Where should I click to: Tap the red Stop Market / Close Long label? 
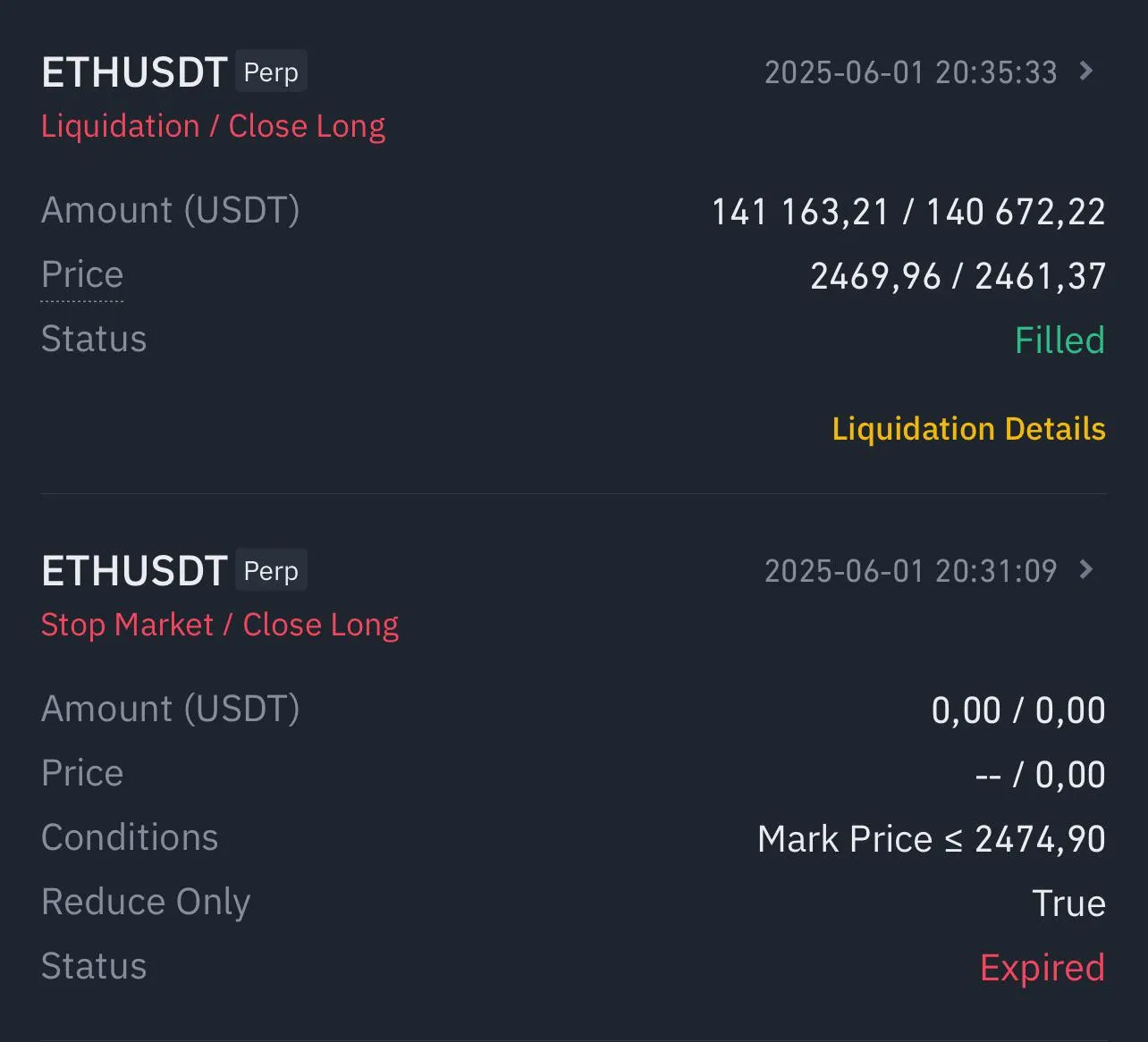(x=220, y=625)
